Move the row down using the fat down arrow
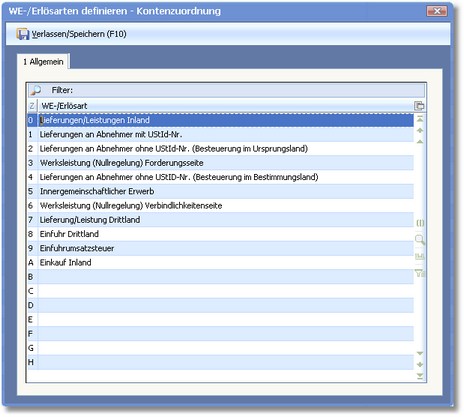The width and height of the screenshot is (464, 417). point(420,365)
